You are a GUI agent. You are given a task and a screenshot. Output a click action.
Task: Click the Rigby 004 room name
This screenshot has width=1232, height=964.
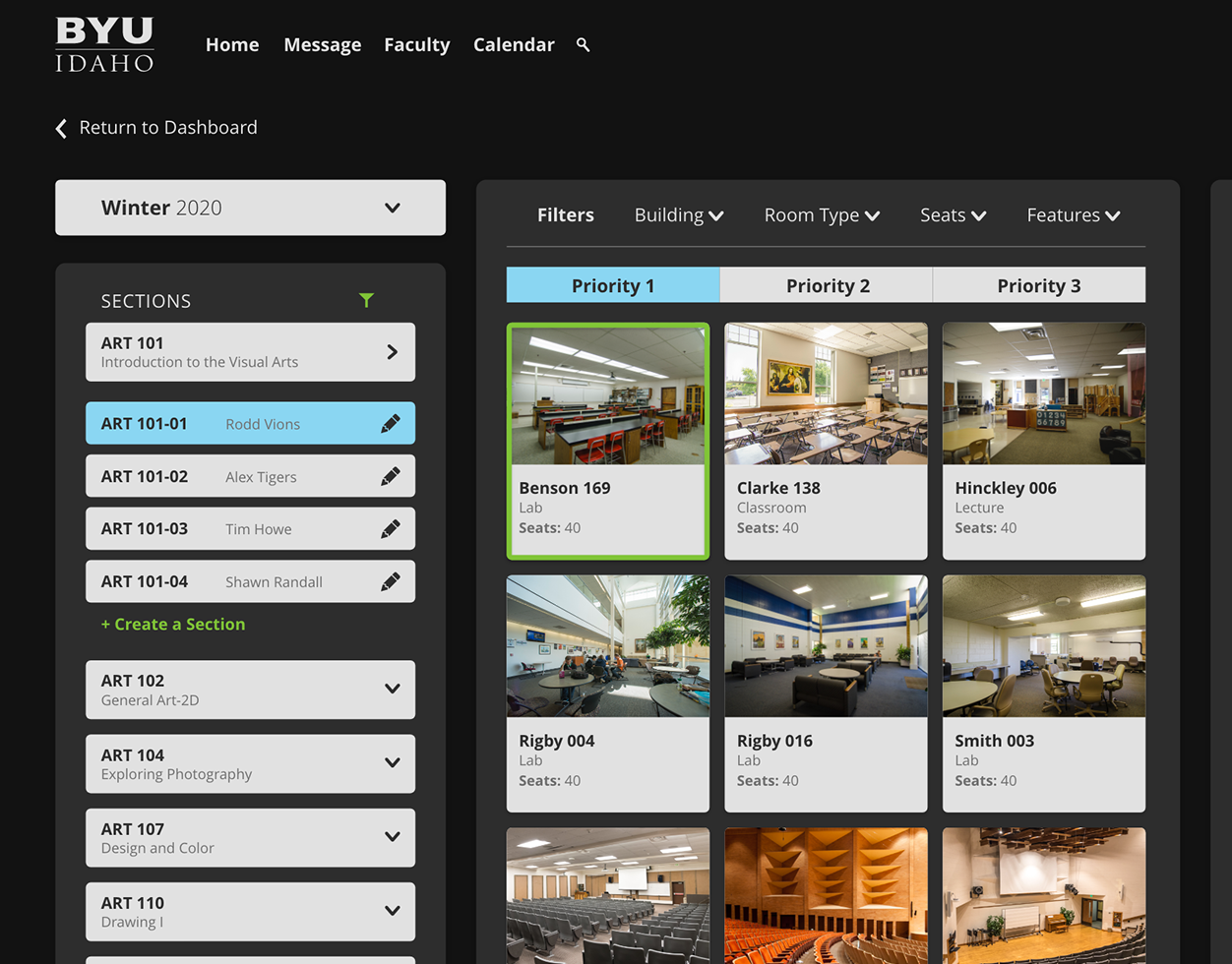pyautogui.click(x=557, y=741)
